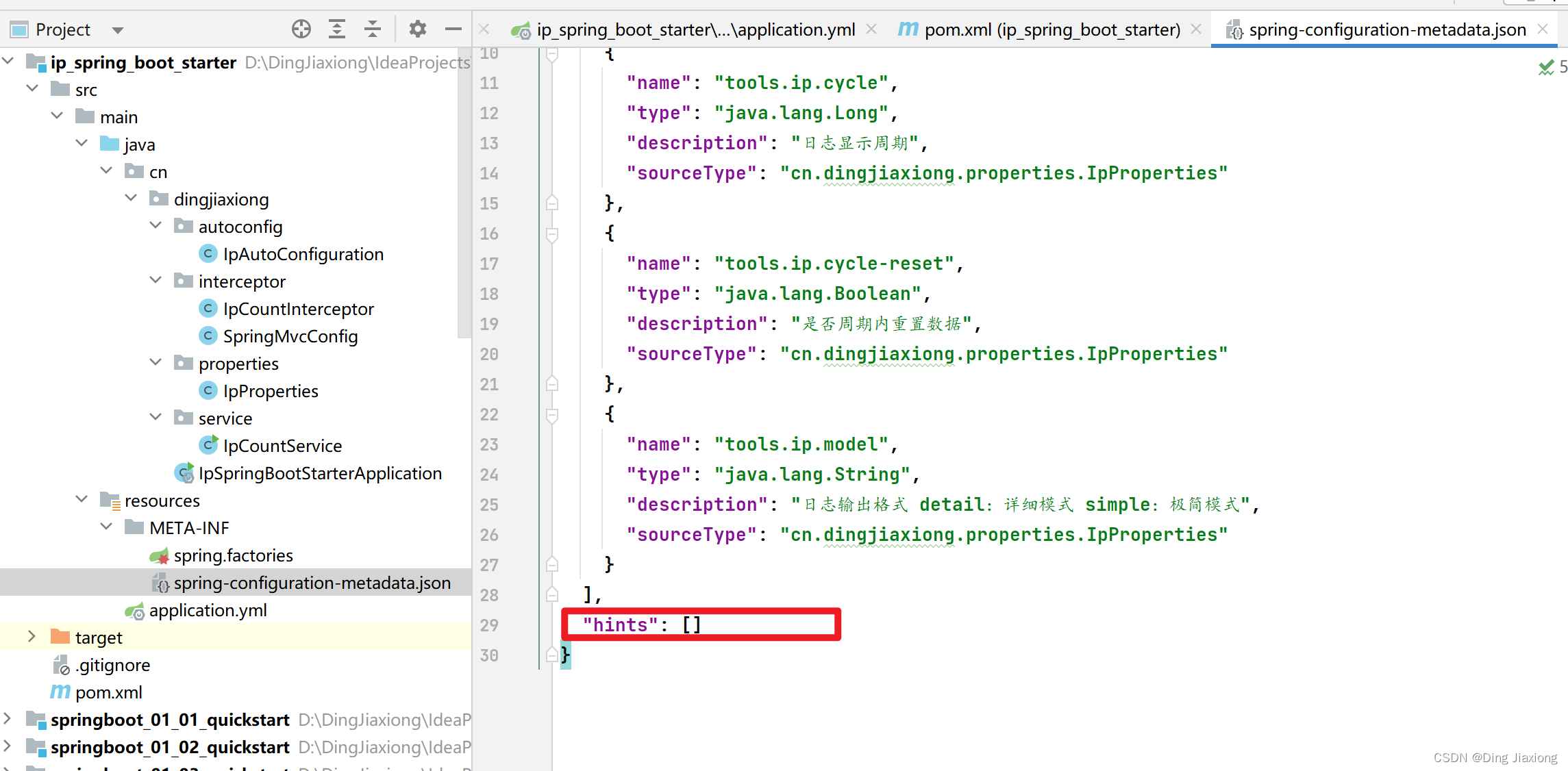Screen dimensions: 1568x771
Task: Collapse the java source folder
Action: click(82, 143)
